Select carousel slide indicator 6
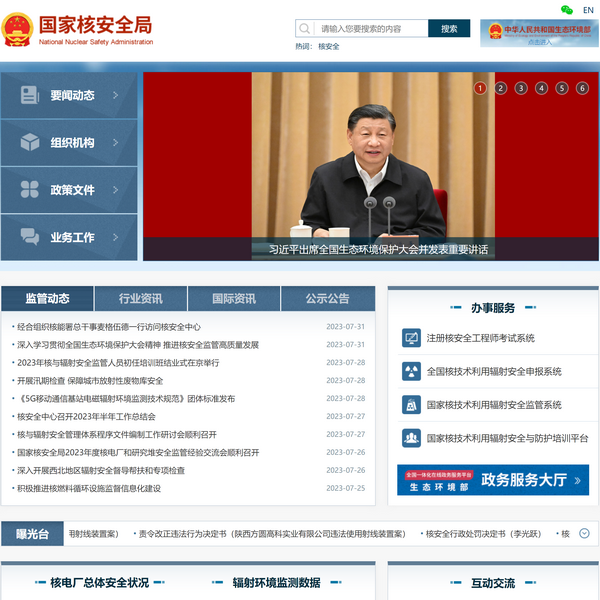The width and height of the screenshot is (600, 600). coord(582,88)
